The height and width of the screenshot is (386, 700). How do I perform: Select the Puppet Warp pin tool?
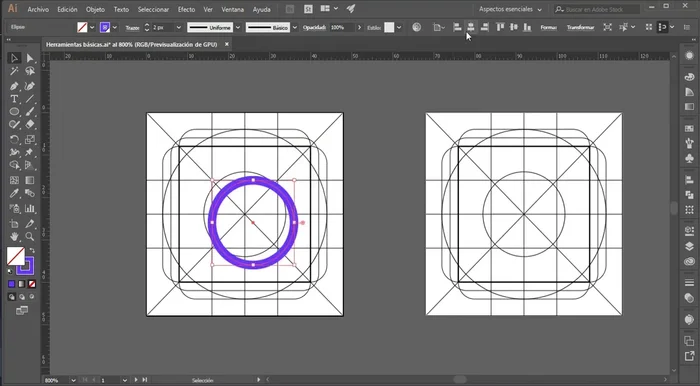tap(30, 152)
